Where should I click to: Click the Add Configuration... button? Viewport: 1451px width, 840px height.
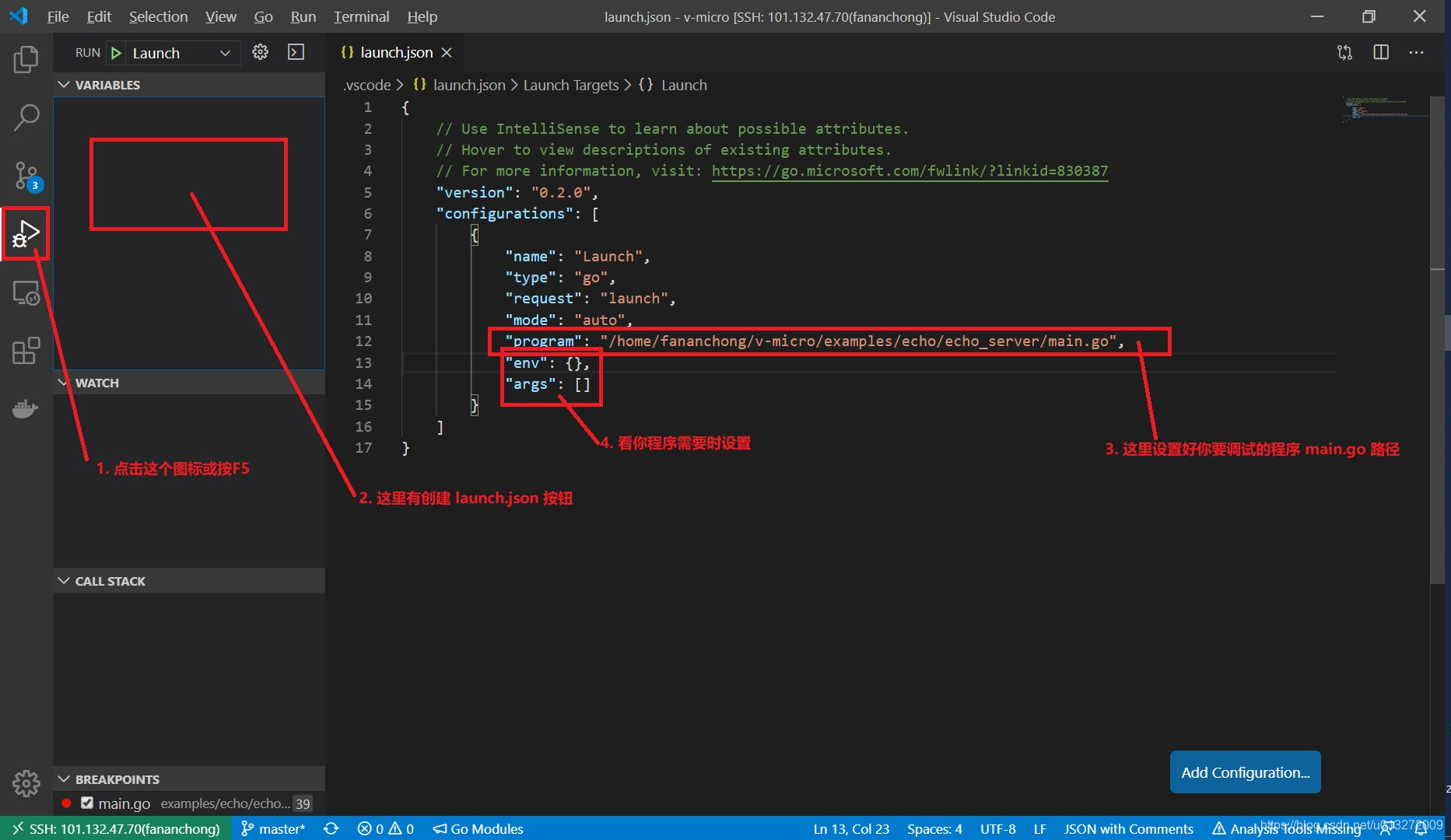pyautogui.click(x=1245, y=772)
